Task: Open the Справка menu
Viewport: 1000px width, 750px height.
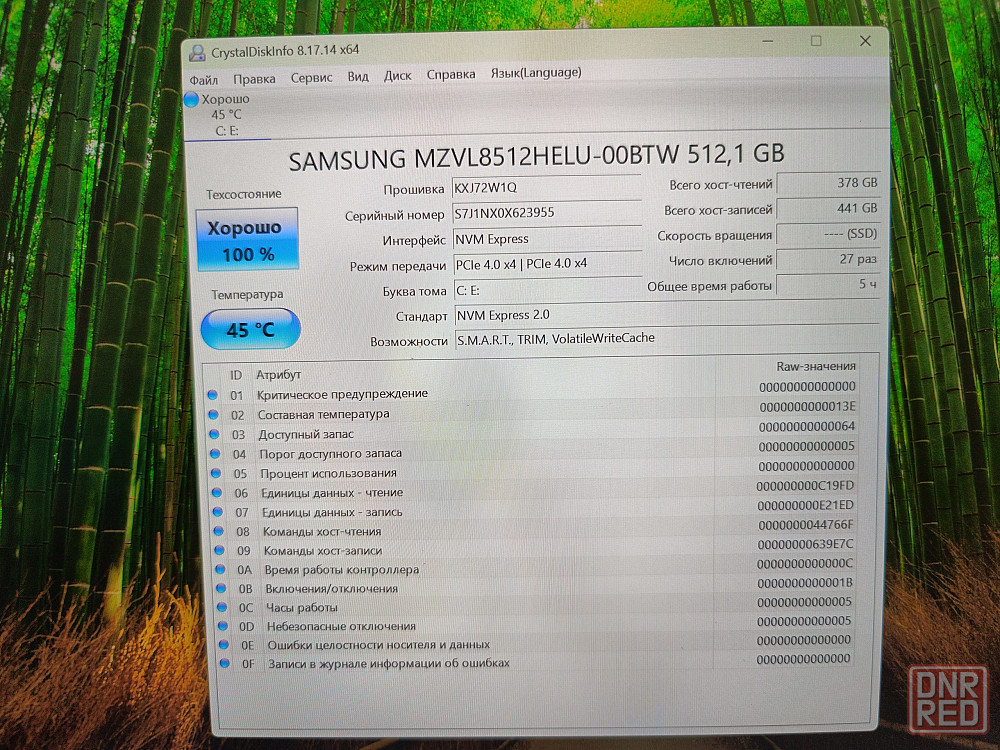Action: pyautogui.click(x=451, y=75)
